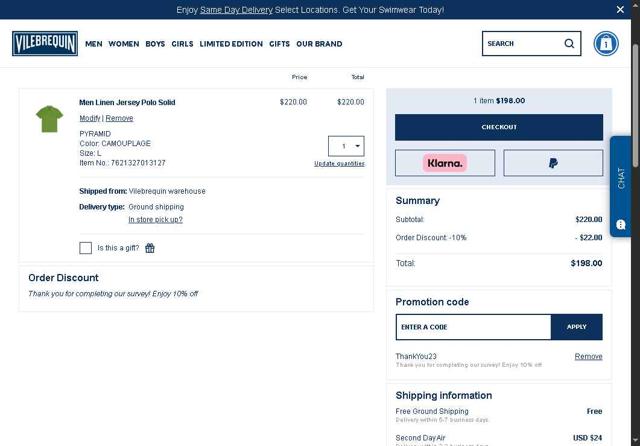Click the Total $198.00 amount
Image resolution: width=640 pixels, height=446 pixels.
click(x=586, y=263)
